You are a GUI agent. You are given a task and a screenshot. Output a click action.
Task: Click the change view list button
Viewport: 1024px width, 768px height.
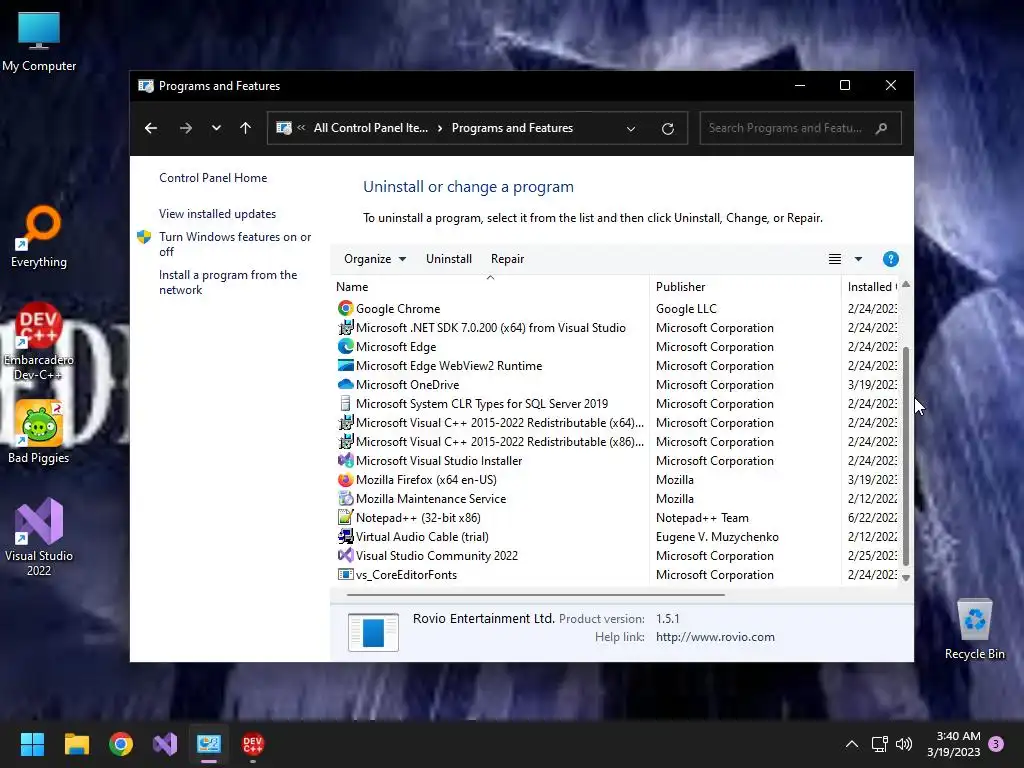[835, 259]
